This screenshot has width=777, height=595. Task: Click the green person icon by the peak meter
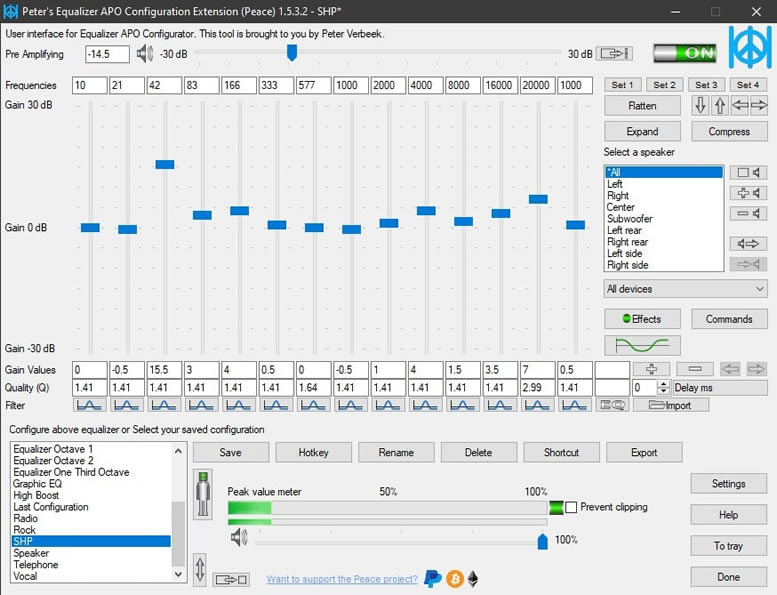(203, 494)
